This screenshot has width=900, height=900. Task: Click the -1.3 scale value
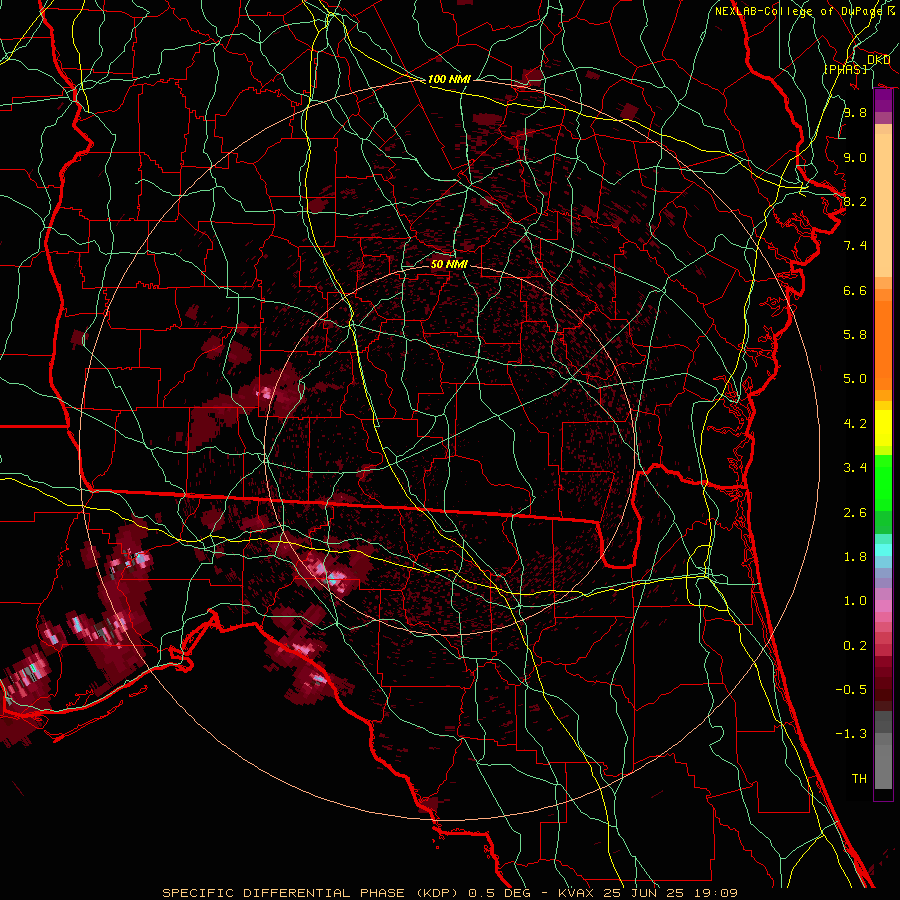tap(851, 734)
